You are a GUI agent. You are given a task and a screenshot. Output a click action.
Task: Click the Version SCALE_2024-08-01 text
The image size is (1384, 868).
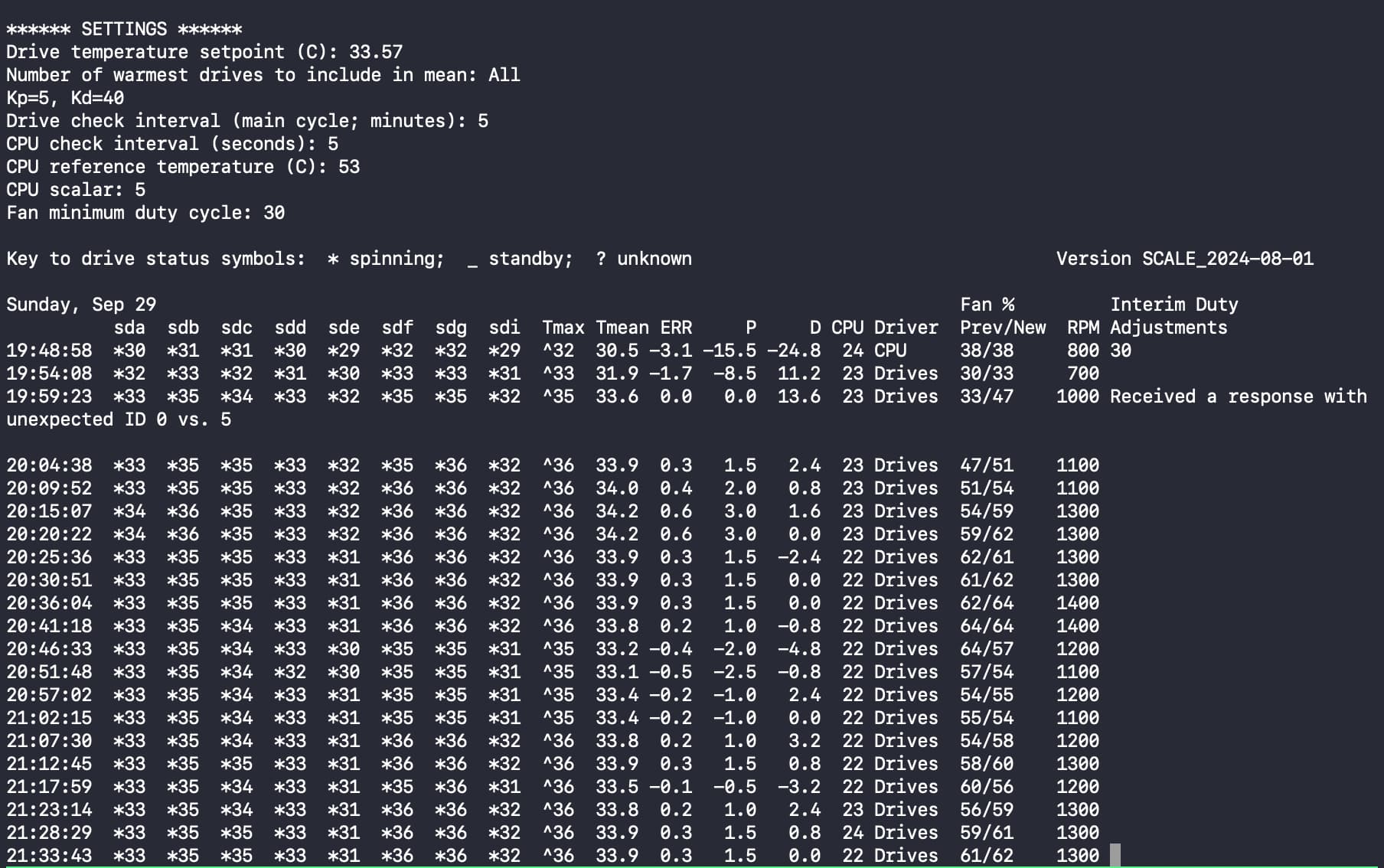(x=1184, y=259)
